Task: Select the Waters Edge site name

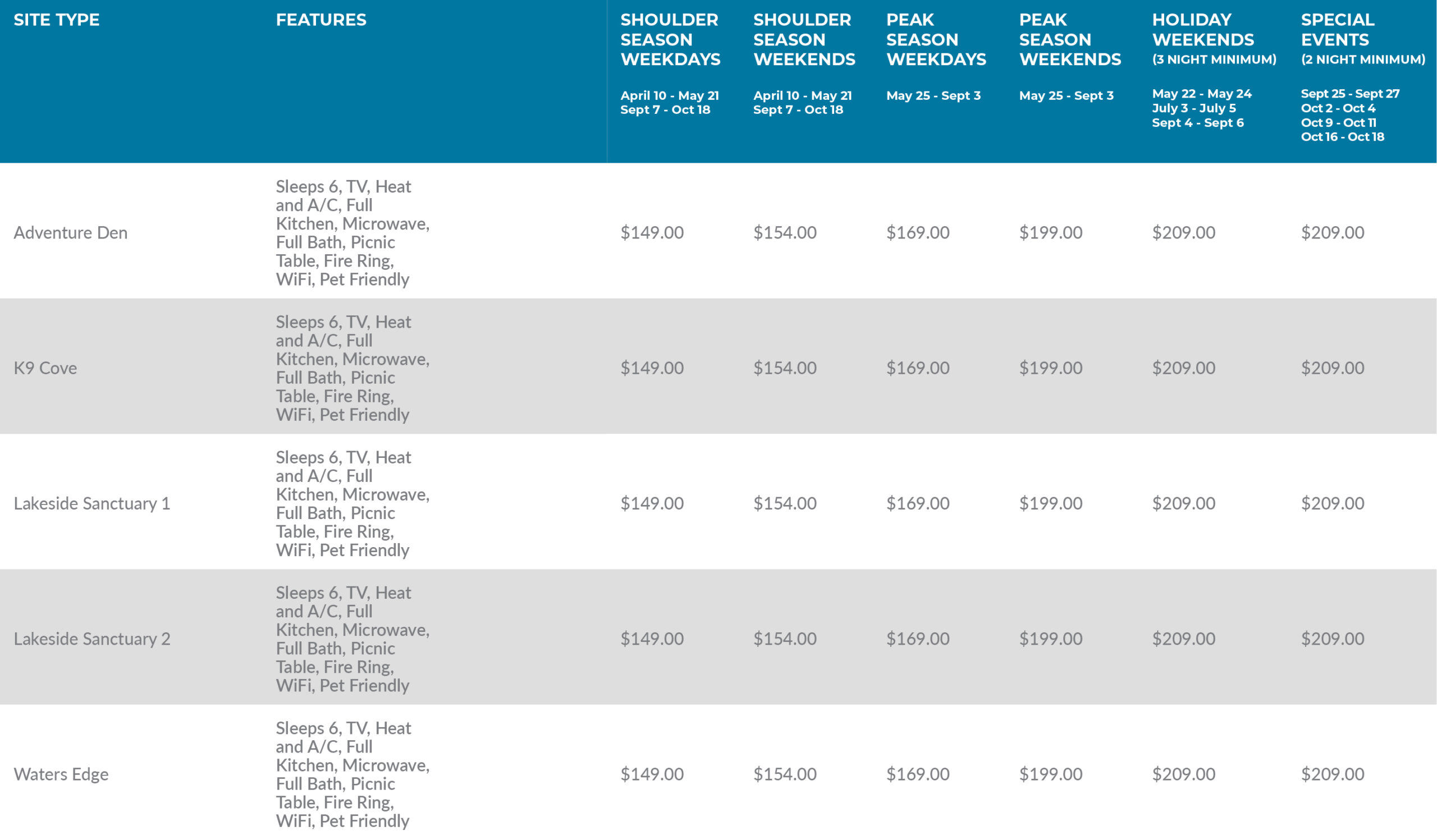Action: [61, 774]
